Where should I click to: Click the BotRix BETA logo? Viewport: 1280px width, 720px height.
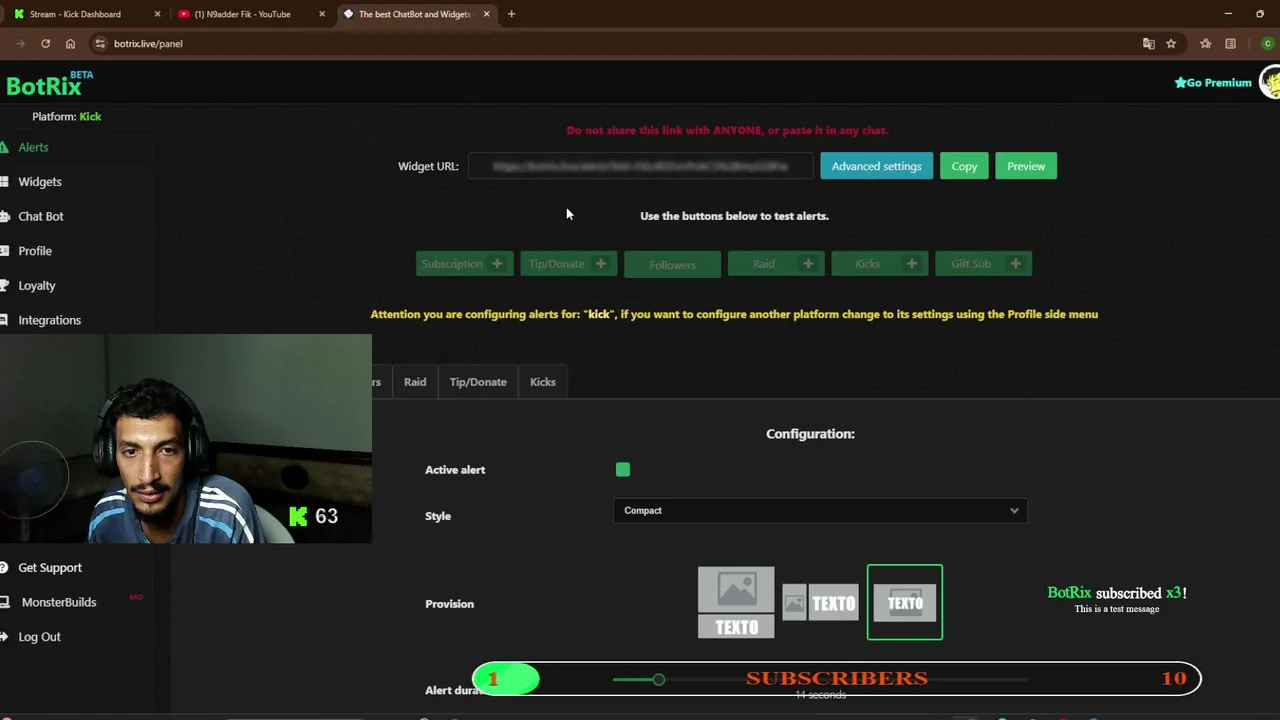[x=49, y=84]
